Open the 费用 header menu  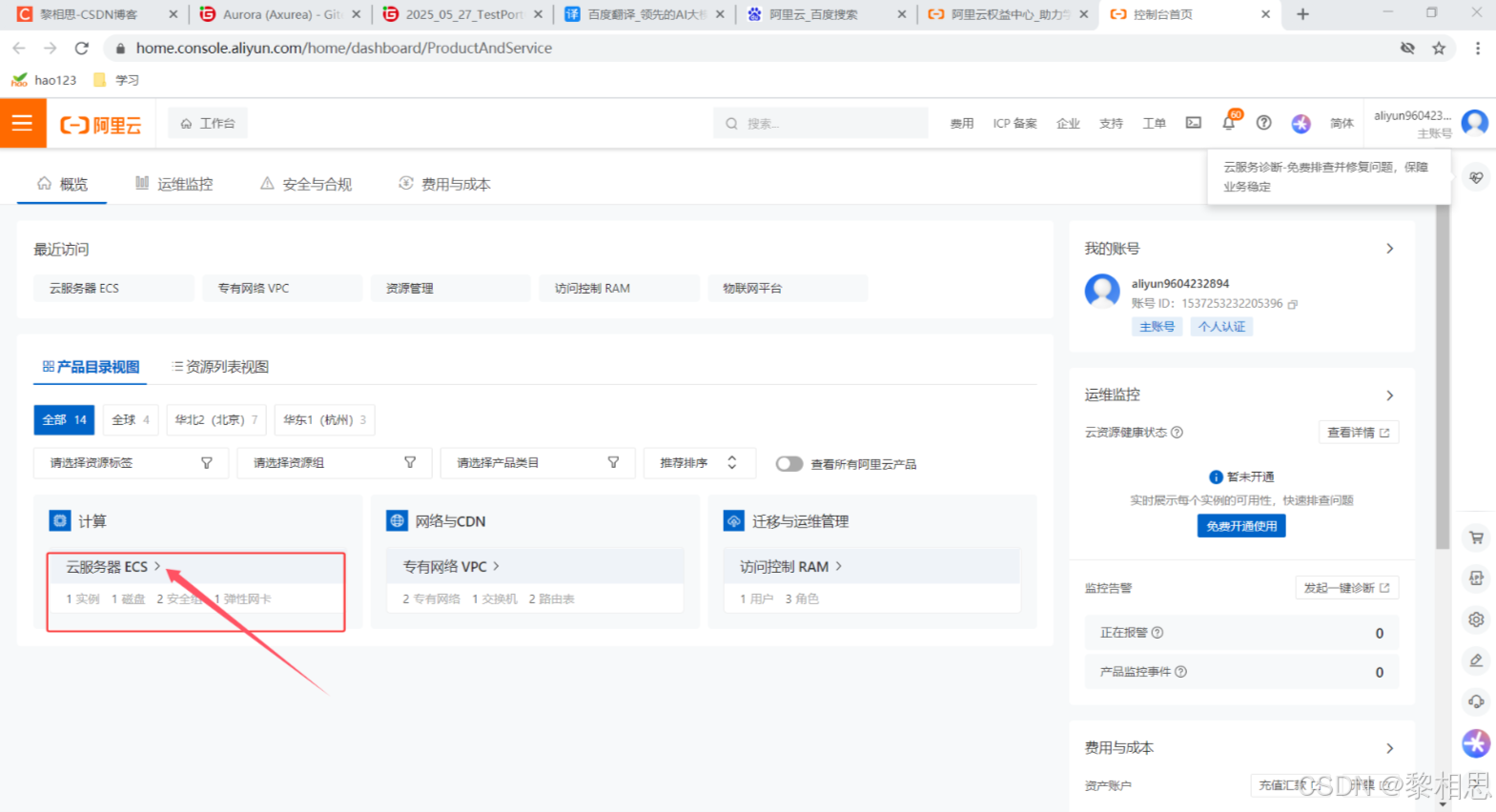click(x=961, y=124)
